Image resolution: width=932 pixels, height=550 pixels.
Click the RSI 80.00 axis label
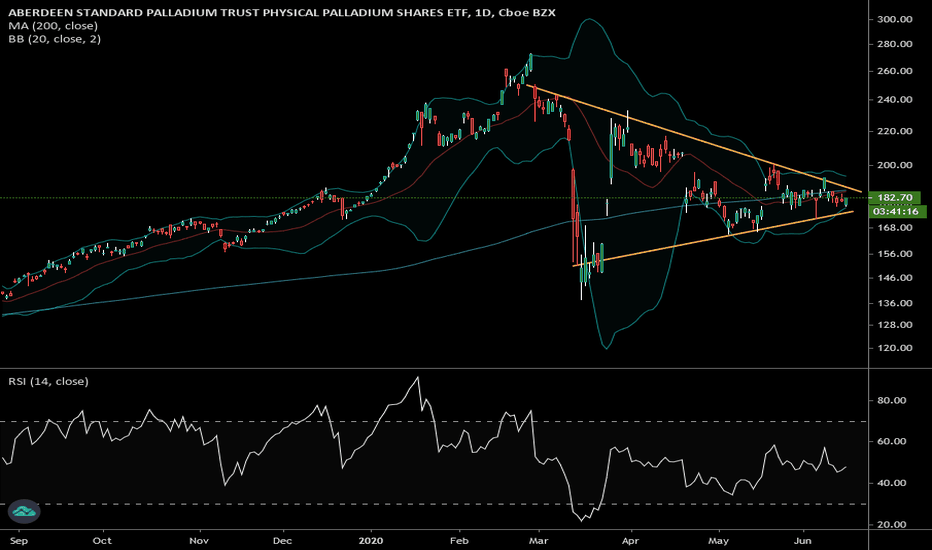pos(892,400)
